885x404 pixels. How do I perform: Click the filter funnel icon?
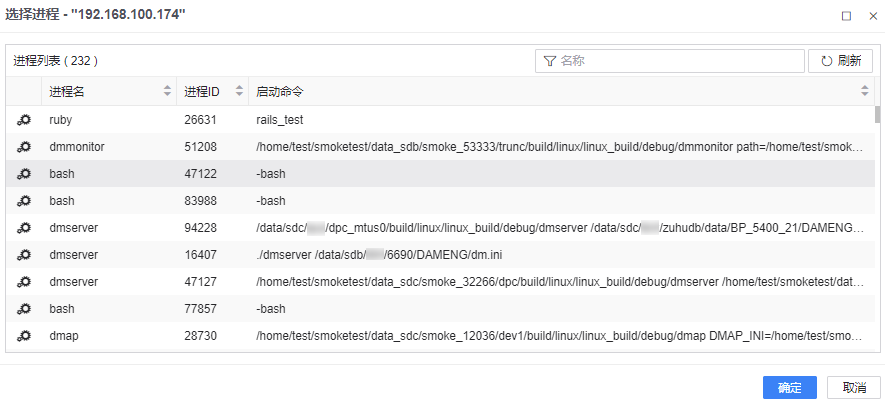coord(549,61)
